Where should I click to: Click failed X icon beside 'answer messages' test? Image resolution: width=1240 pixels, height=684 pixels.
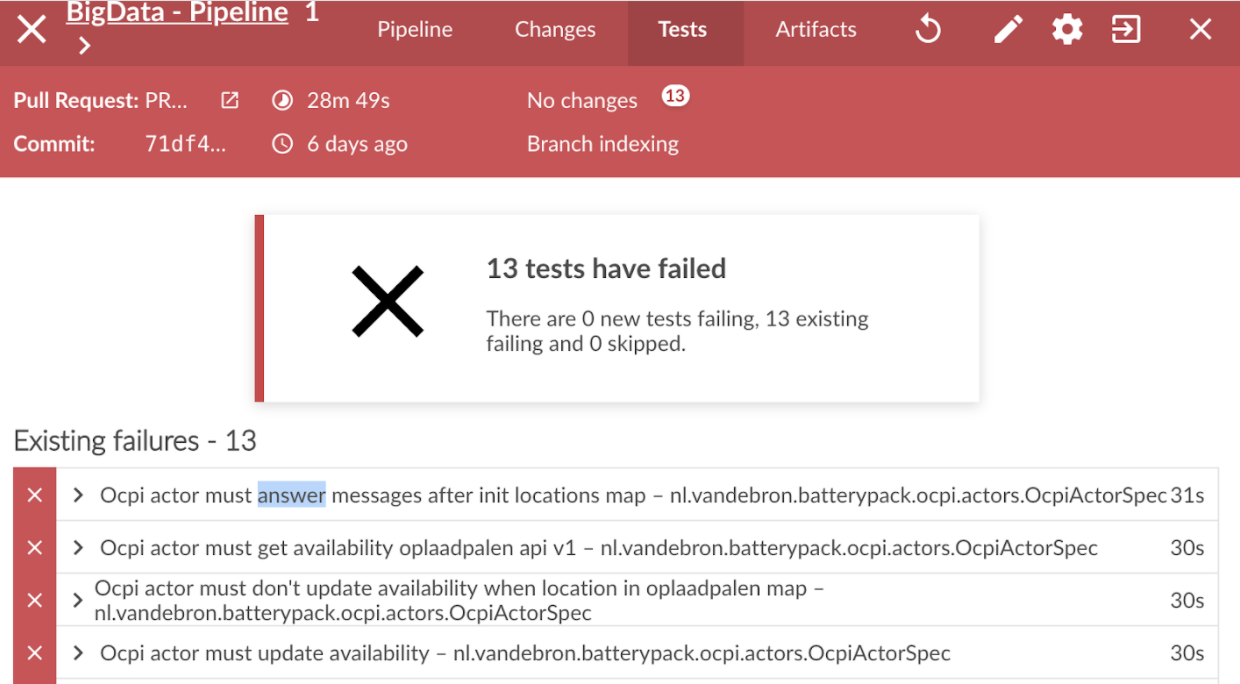click(35, 495)
